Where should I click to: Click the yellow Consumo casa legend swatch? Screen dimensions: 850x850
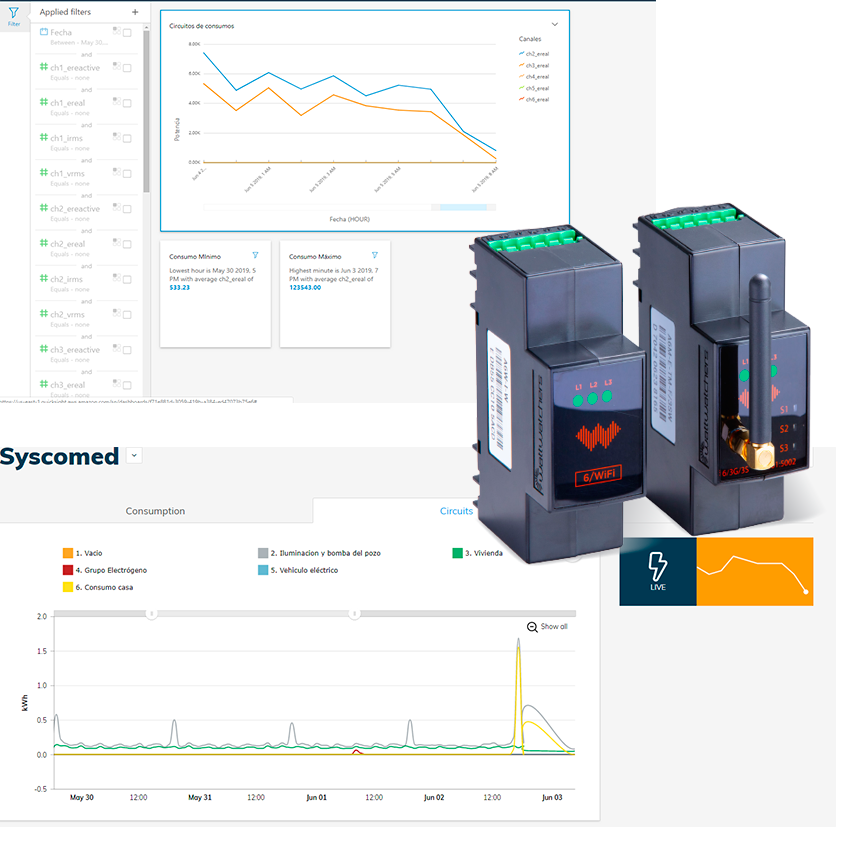[68, 587]
